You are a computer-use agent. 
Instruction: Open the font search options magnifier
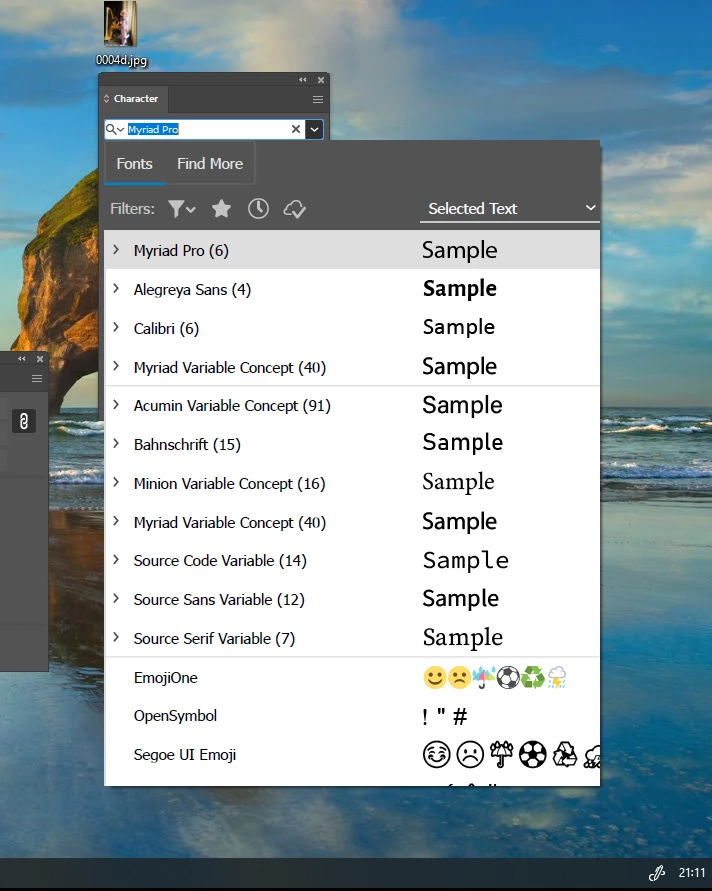pos(115,130)
